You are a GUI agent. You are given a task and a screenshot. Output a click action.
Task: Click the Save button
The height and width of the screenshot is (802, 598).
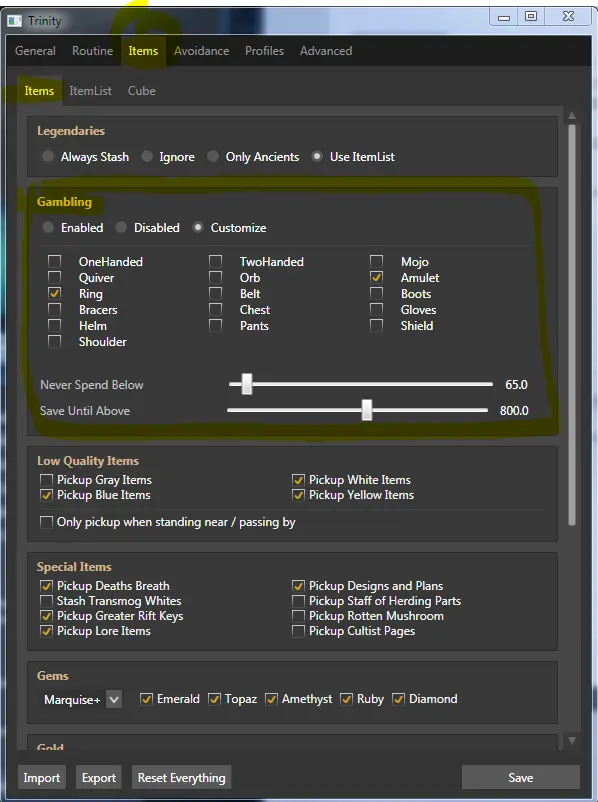(x=520, y=777)
